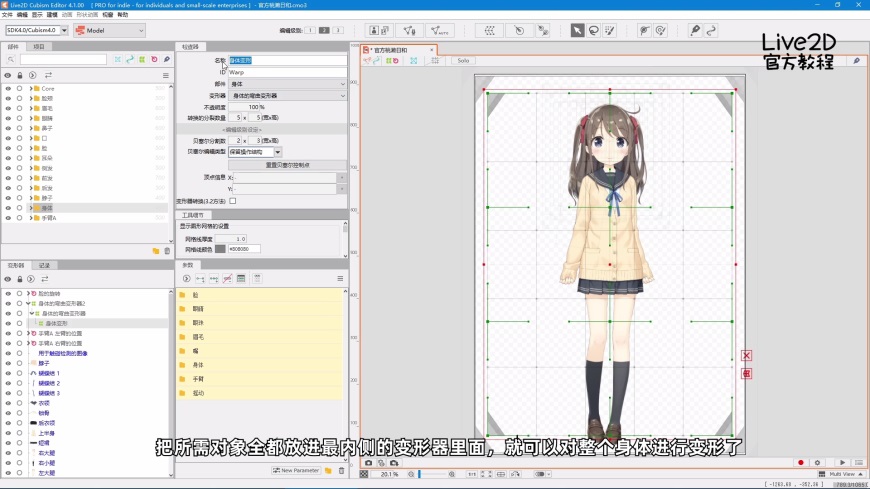Click the camera snapshot icon below canvas
870x489 pixels.
point(368,463)
